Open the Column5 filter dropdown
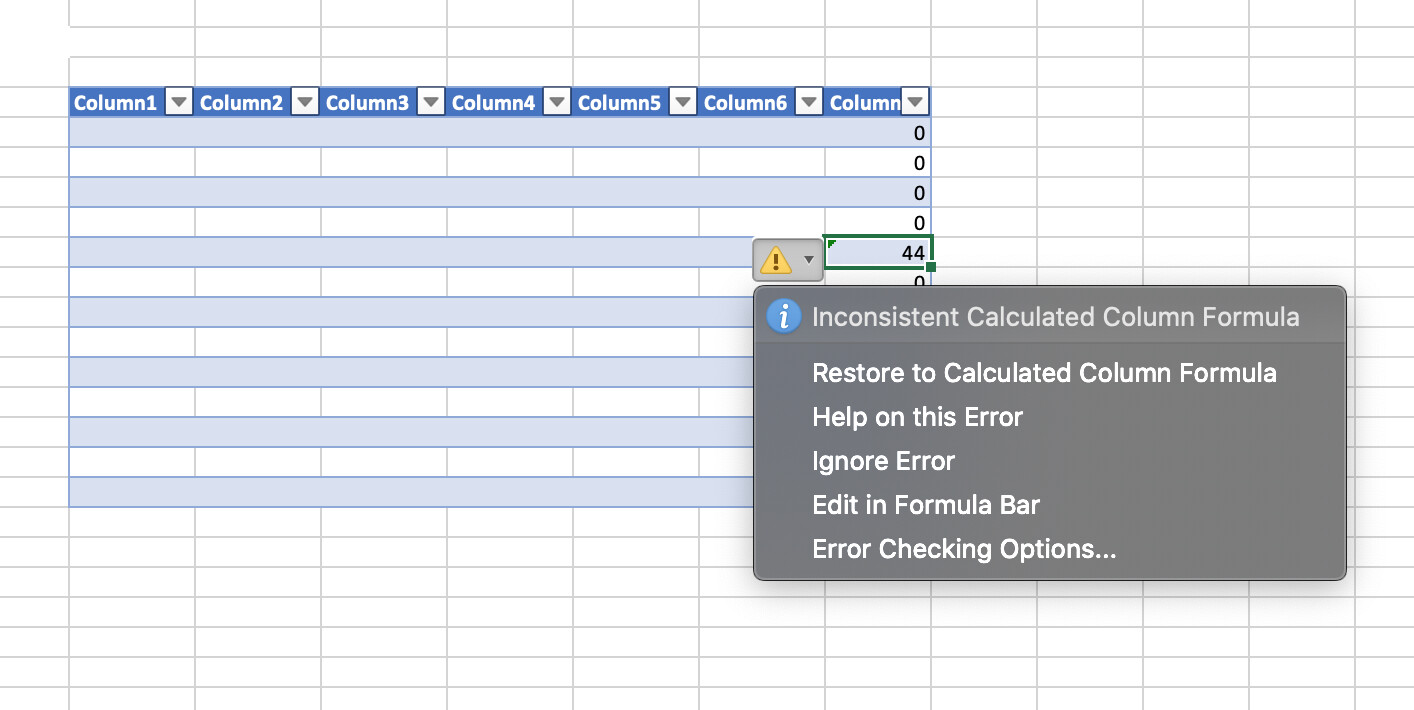1414x710 pixels. [x=682, y=101]
